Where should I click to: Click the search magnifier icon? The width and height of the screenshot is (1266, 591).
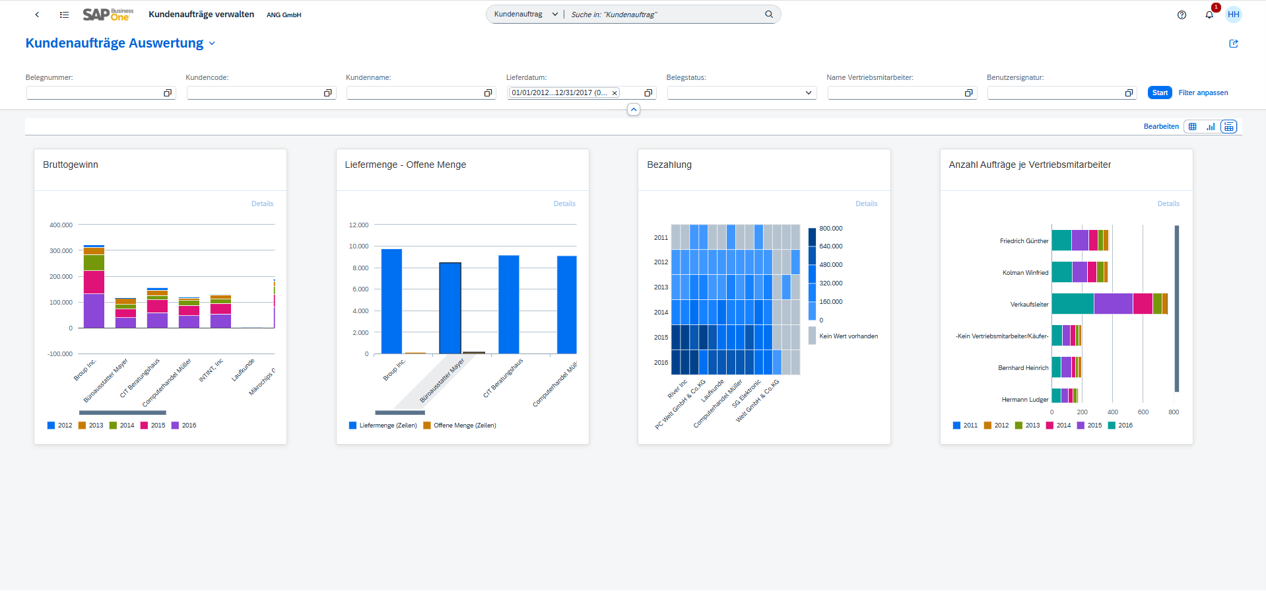(x=769, y=15)
